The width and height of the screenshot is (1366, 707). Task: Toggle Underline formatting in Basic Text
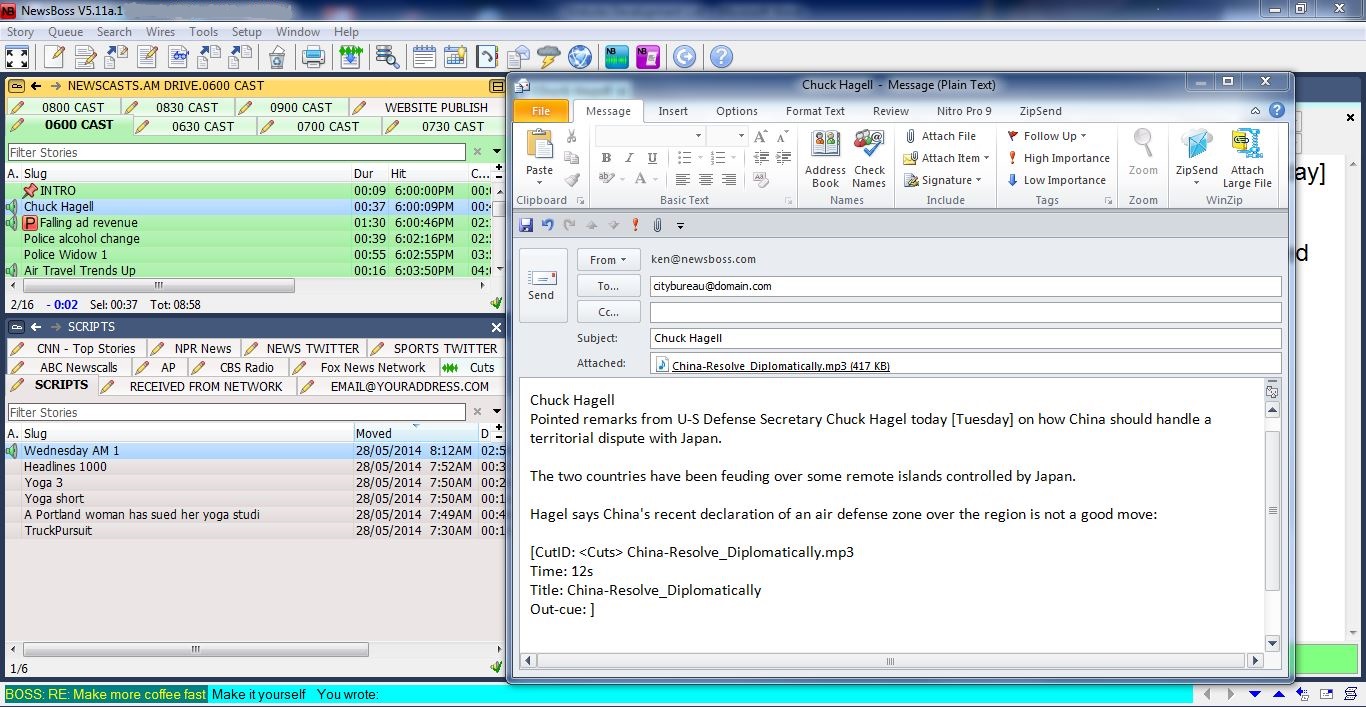click(652, 158)
